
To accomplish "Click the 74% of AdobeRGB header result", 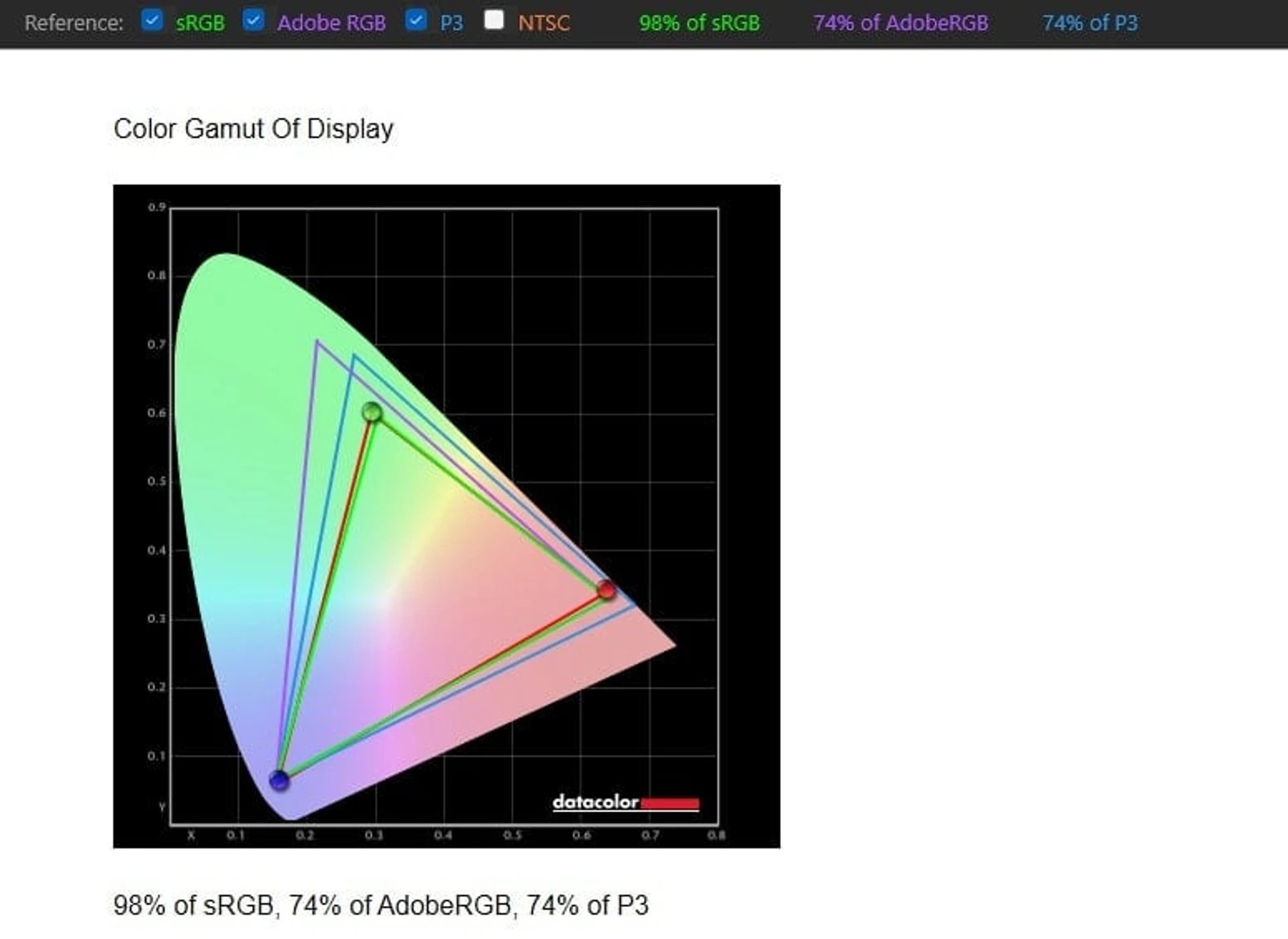I will tap(900, 23).
